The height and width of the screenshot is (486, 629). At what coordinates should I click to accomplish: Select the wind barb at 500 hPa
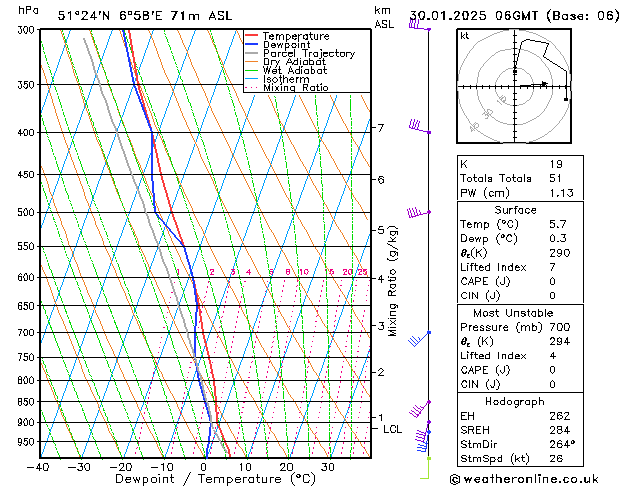(417, 213)
